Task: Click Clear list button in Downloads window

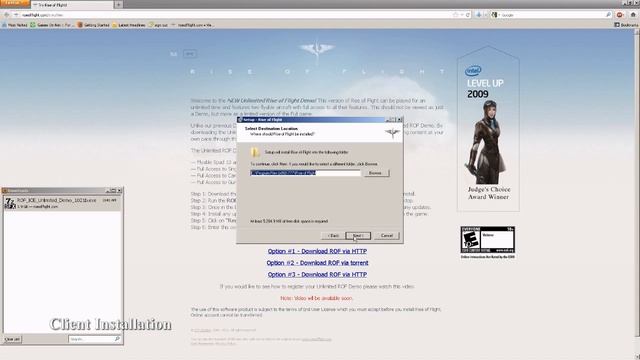Action: [12, 339]
